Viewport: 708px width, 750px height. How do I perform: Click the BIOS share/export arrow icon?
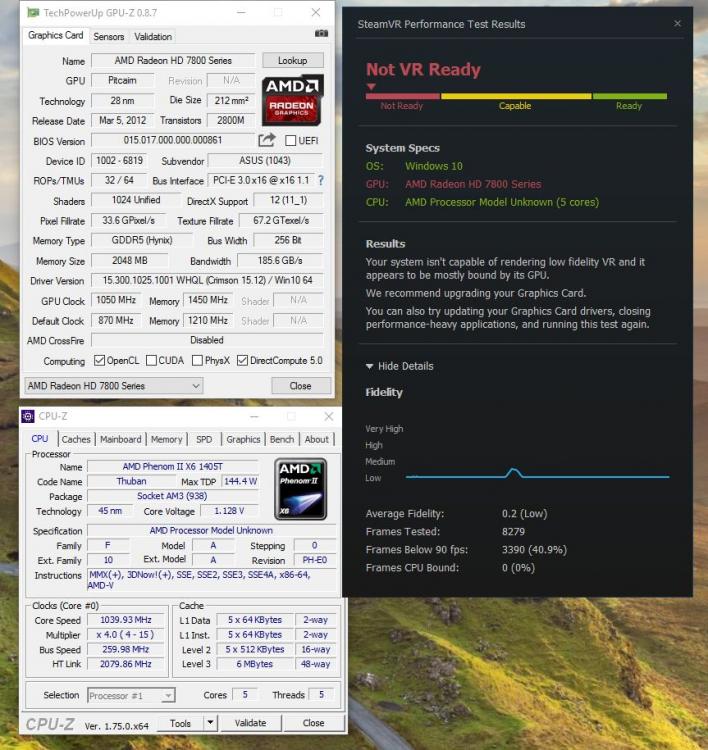pyautogui.click(x=267, y=140)
